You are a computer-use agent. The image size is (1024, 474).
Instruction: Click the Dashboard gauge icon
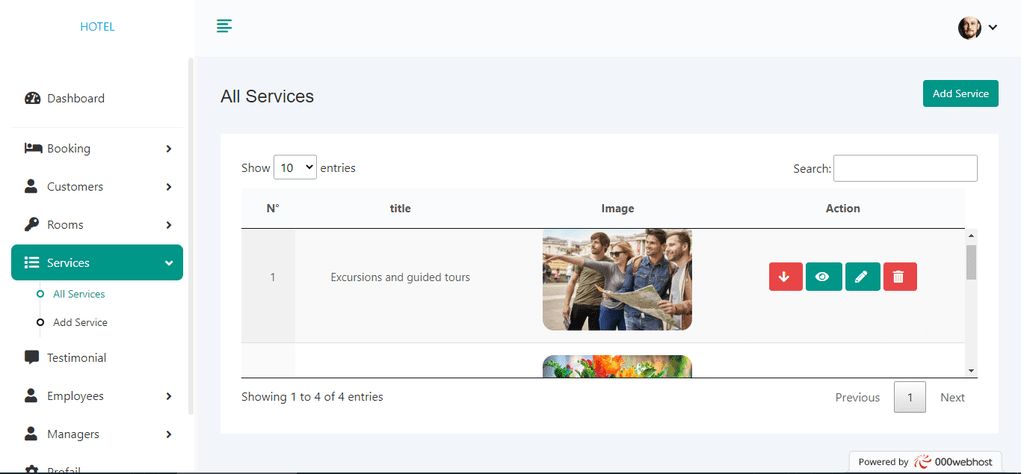tap(32, 99)
